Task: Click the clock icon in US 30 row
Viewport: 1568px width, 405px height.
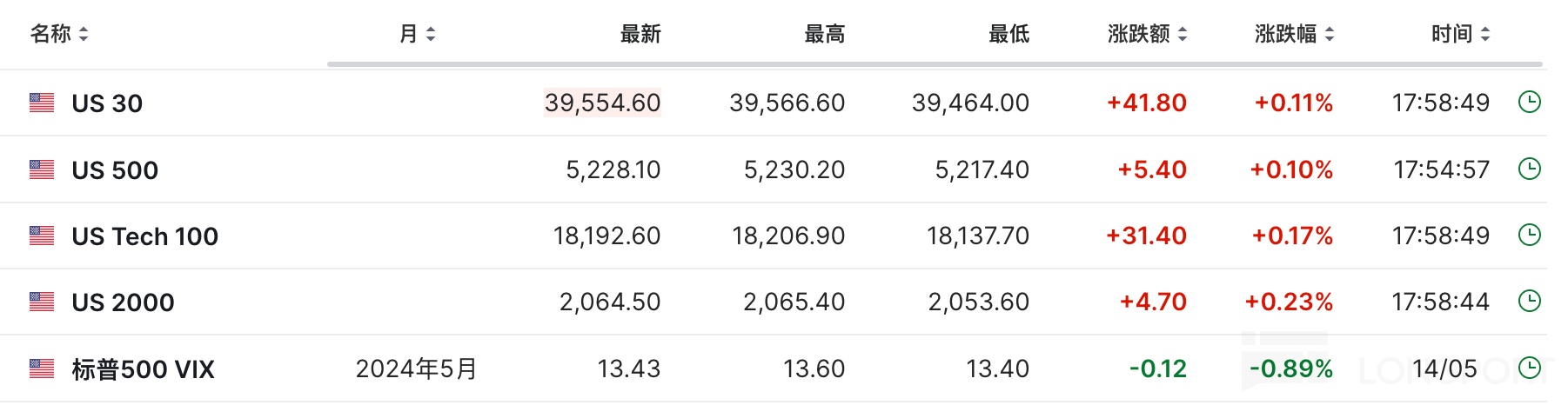Action: coord(1529,103)
